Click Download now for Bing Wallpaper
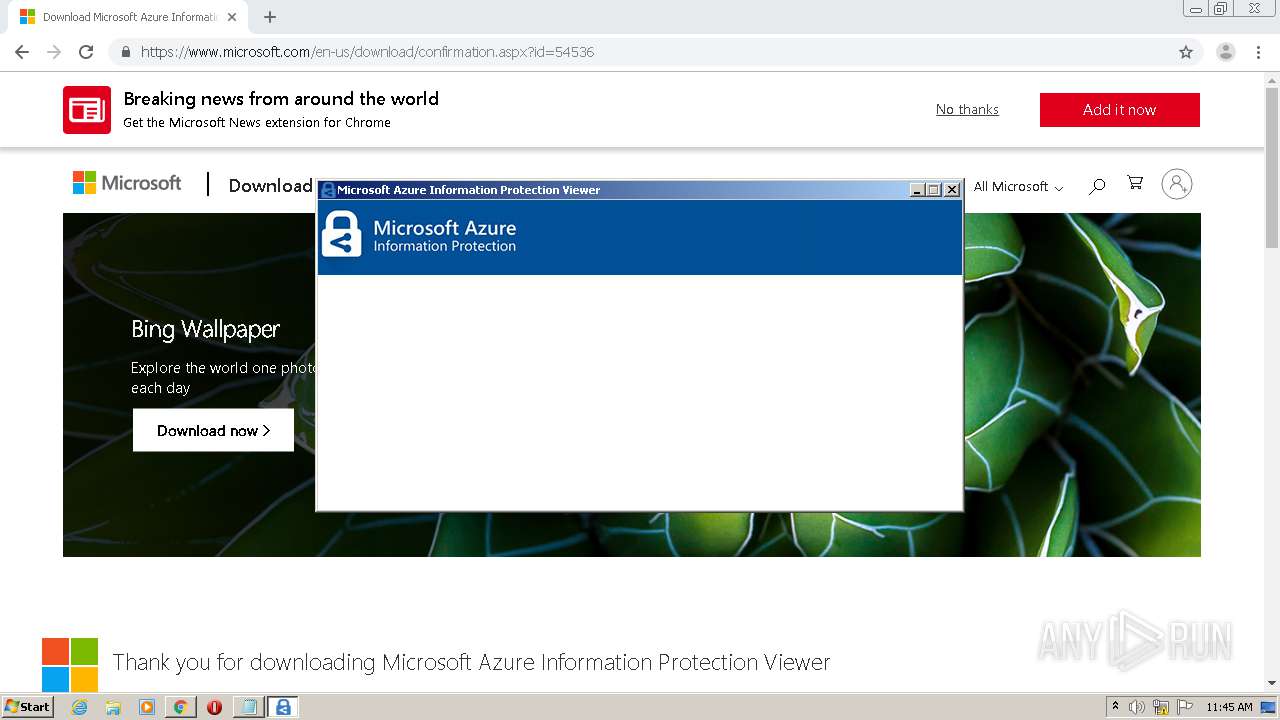Image resolution: width=1280 pixels, height=720 pixels. (x=213, y=430)
